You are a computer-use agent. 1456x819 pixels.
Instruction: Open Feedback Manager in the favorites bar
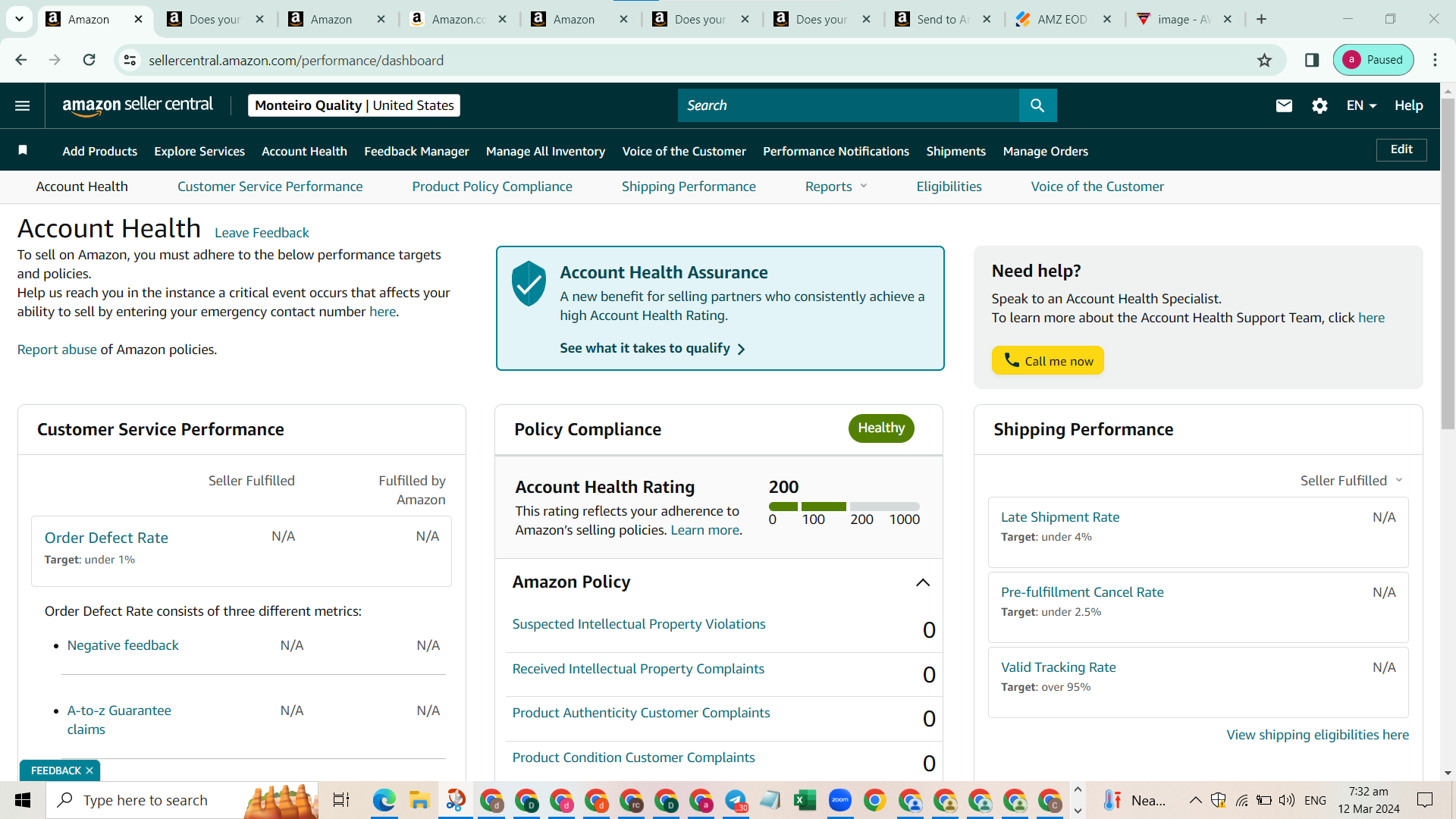[x=416, y=151]
